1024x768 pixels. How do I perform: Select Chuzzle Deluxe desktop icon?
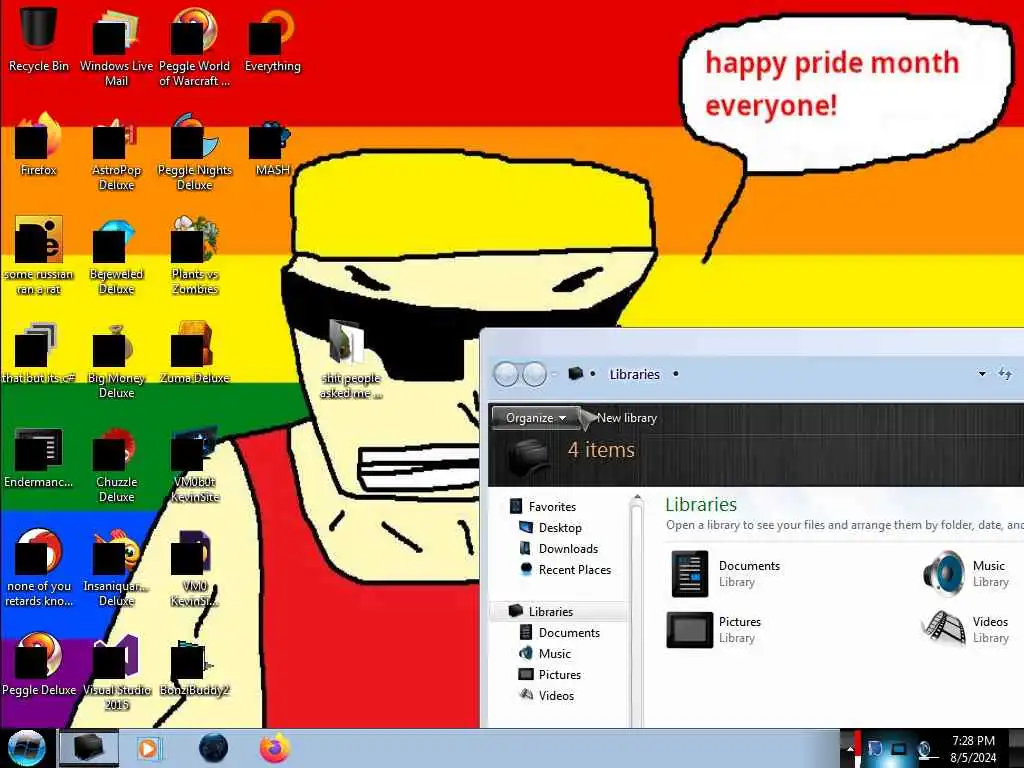point(116,464)
